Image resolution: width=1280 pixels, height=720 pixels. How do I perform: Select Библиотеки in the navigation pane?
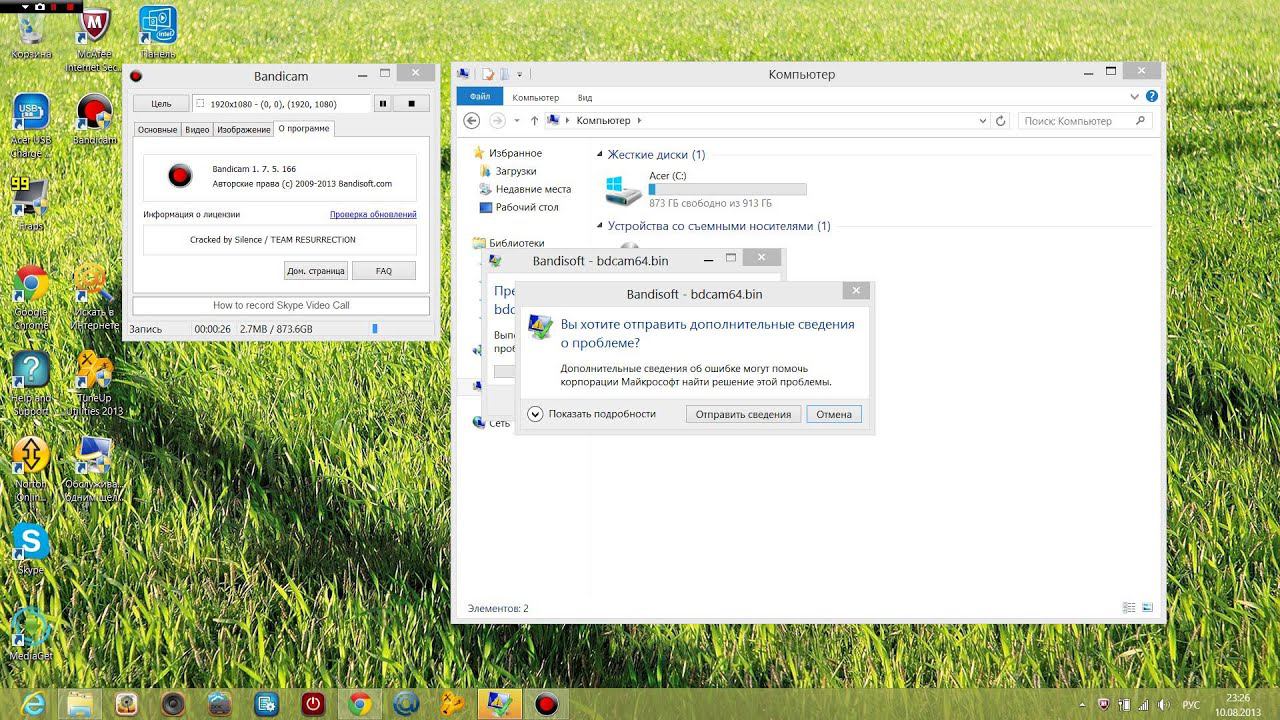pyautogui.click(x=516, y=243)
